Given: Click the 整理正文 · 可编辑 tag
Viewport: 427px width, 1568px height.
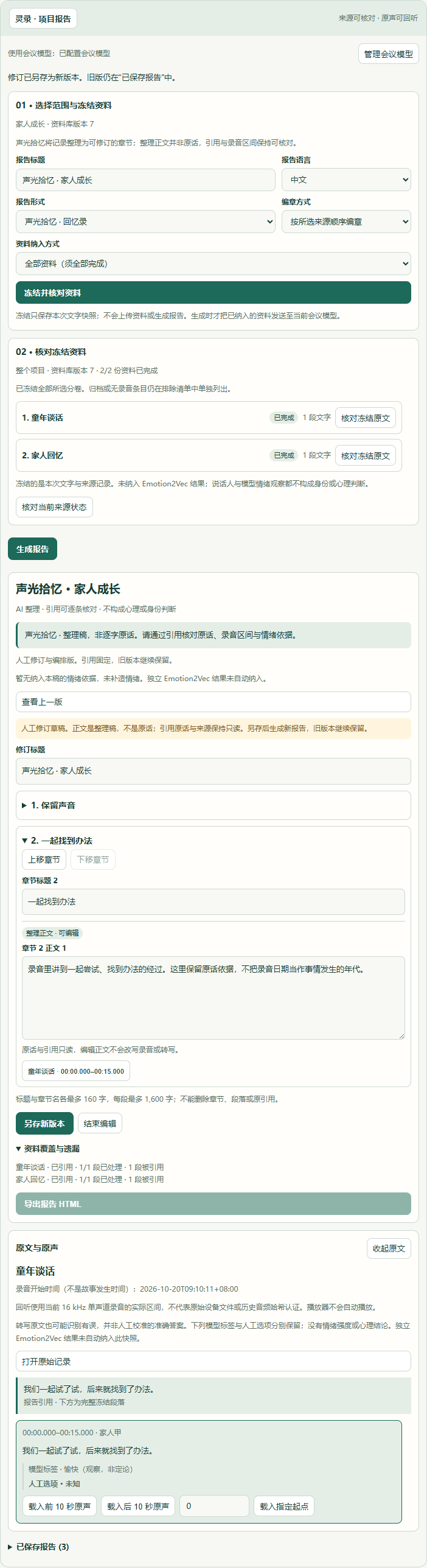Looking at the screenshot, I should click(x=52, y=933).
